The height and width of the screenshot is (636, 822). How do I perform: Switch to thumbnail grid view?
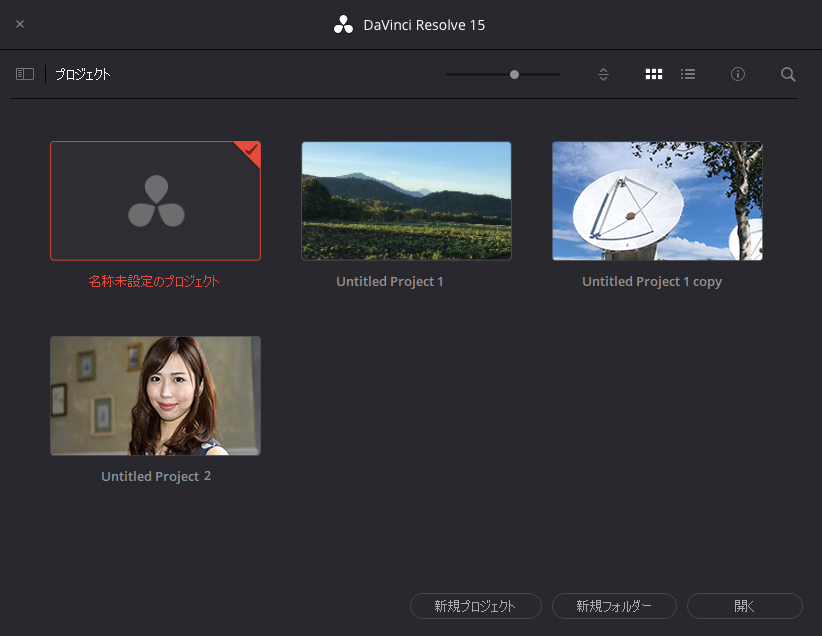point(654,74)
